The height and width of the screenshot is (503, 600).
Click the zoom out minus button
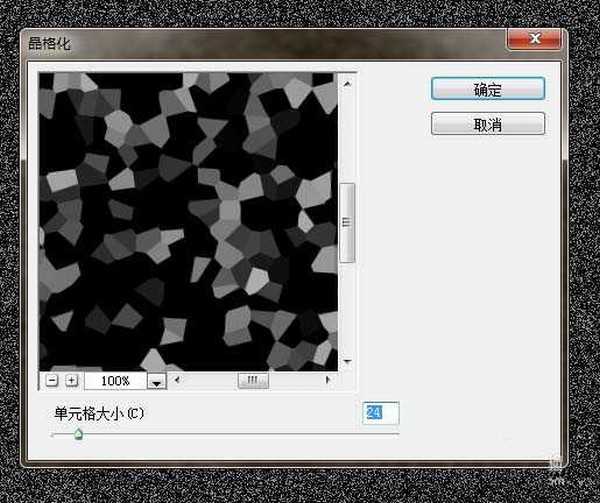(x=53, y=380)
